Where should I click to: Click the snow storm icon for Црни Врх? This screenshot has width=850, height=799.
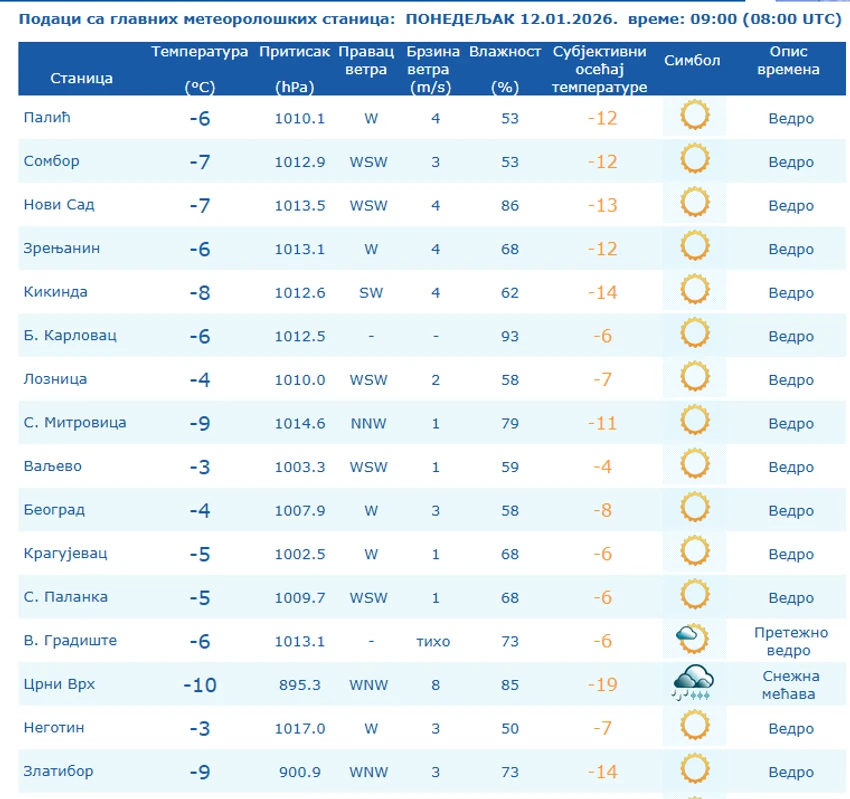(x=692, y=682)
